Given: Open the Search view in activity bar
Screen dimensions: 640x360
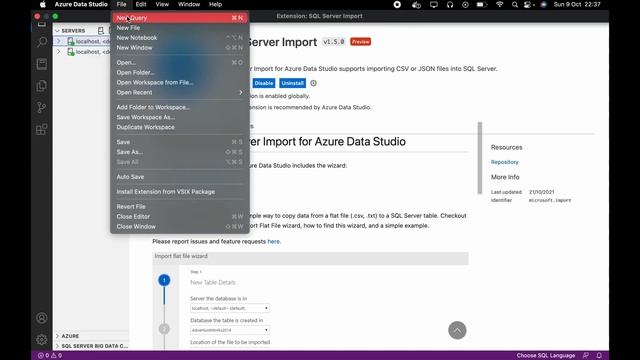Looking at the screenshot, I should (x=42, y=42).
